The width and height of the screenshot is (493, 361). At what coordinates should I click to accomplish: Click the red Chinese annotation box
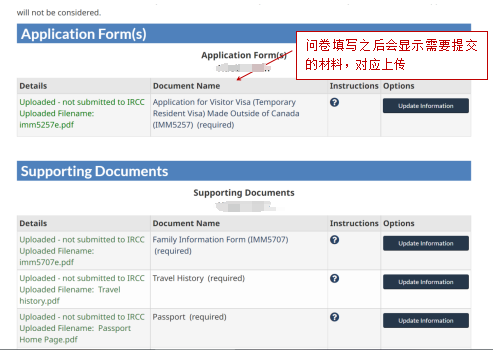(x=392, y=55)
